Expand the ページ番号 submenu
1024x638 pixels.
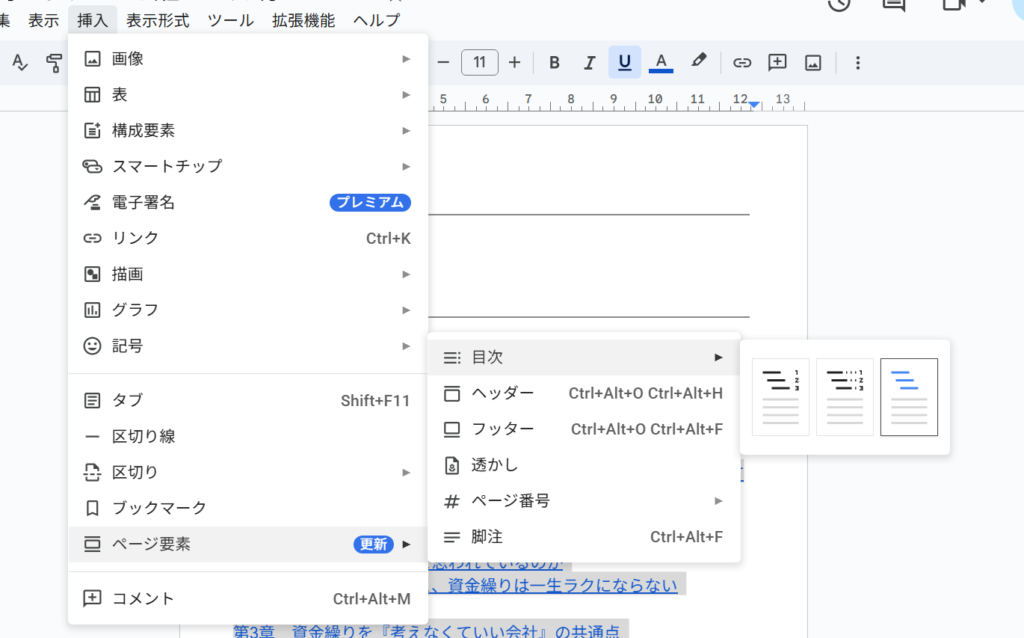click(583, 501)
